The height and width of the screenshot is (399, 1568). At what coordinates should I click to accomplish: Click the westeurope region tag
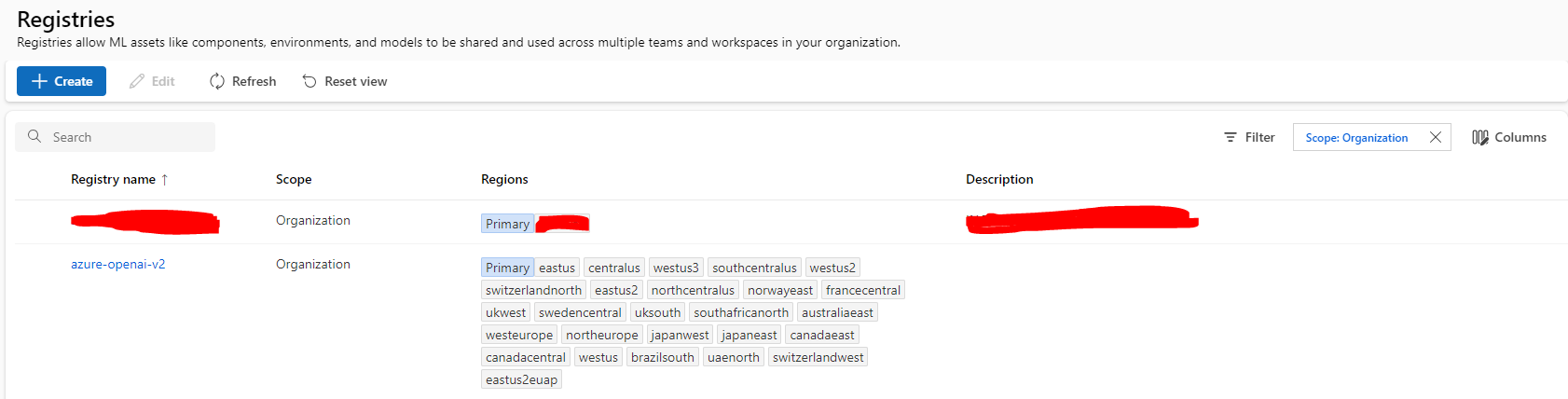(x=519, y=335)
